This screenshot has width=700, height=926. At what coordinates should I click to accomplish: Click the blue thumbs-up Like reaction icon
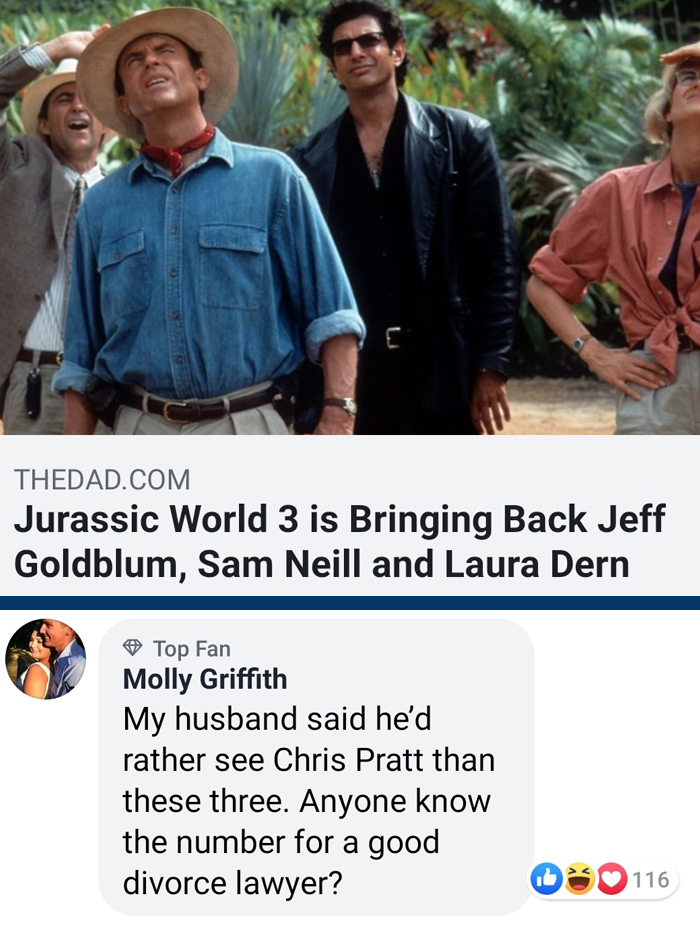coord(547,879)
